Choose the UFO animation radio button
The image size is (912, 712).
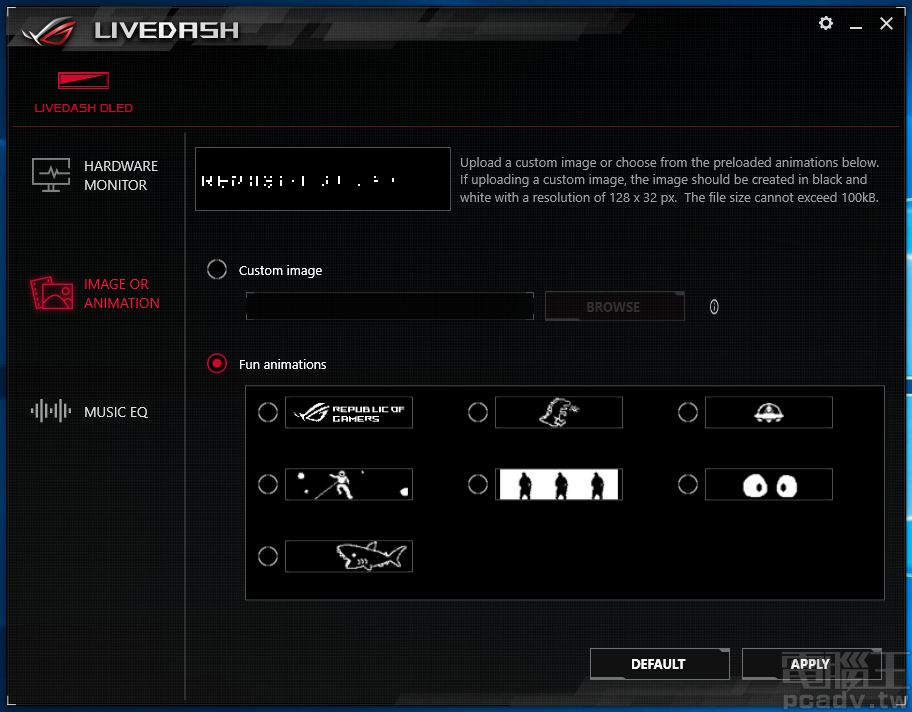tap(688, 412)
